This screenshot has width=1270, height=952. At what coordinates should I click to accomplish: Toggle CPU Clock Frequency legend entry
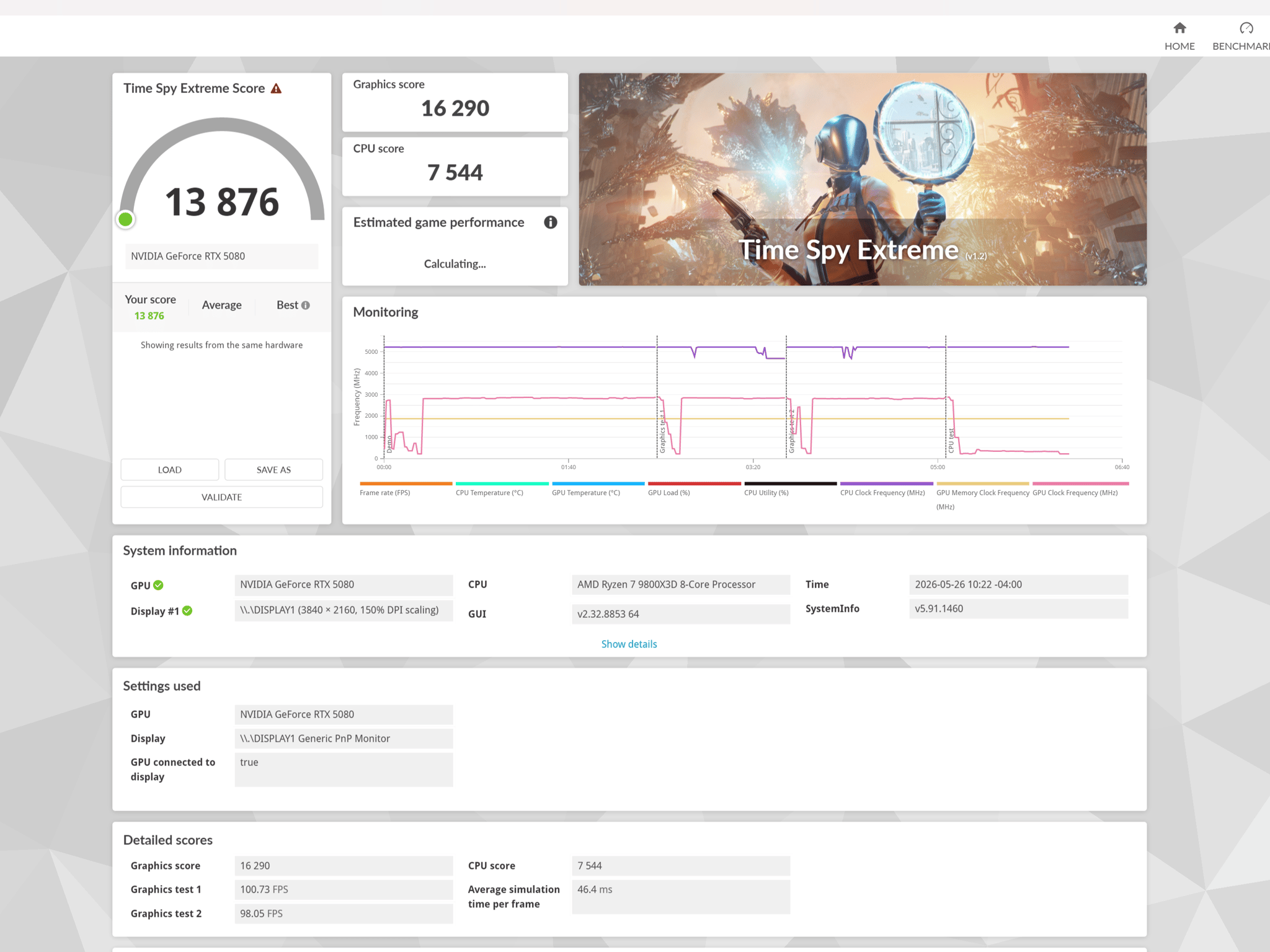click(x=886, y=489)
